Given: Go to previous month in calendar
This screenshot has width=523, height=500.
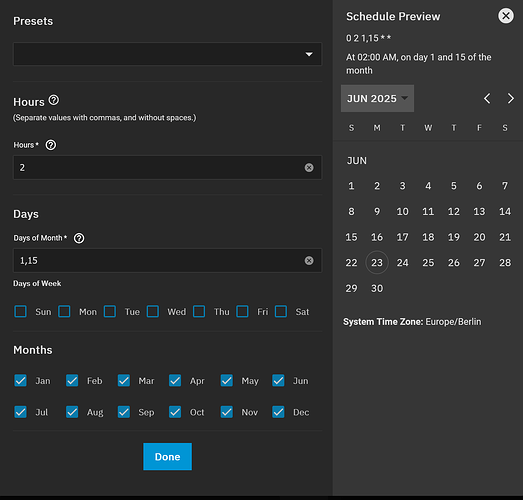Looking at the screenshot, I should point(487,98).
